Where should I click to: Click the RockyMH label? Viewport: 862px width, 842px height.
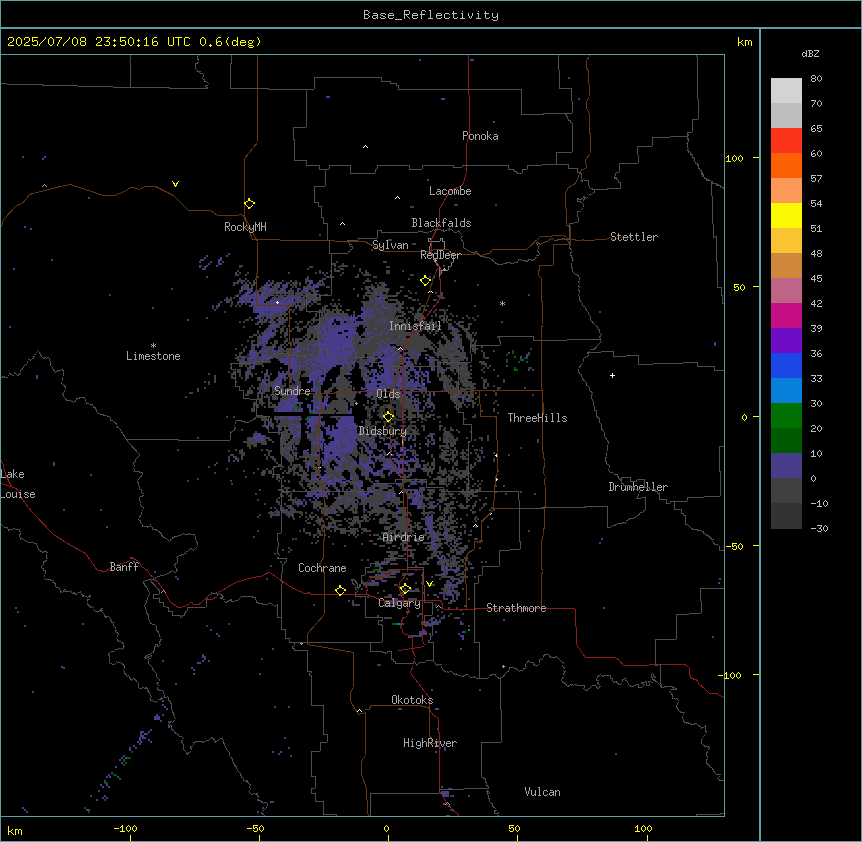coord(245,226)
